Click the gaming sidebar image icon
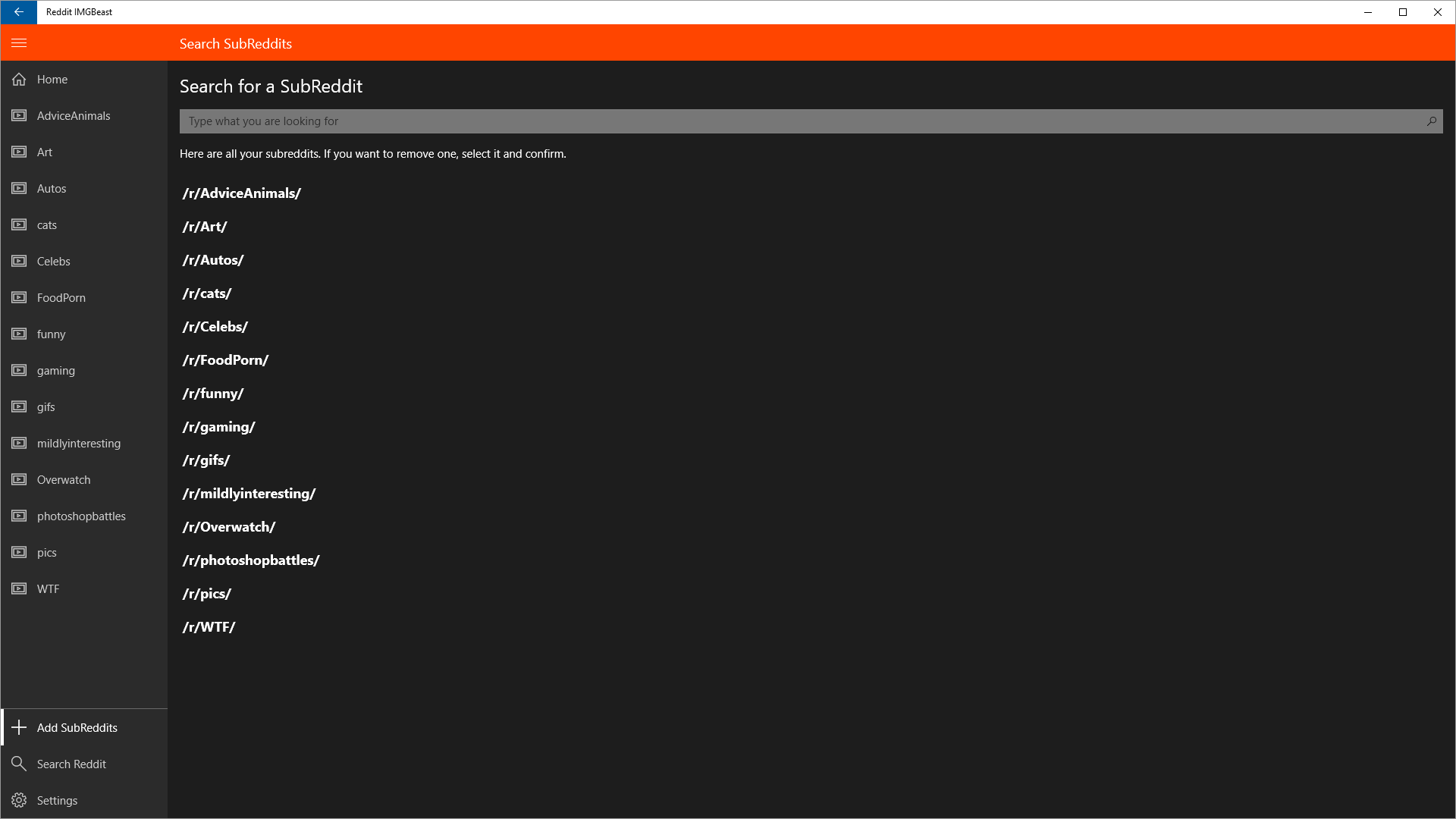The image size is (1456, 819). click(19, 370)
